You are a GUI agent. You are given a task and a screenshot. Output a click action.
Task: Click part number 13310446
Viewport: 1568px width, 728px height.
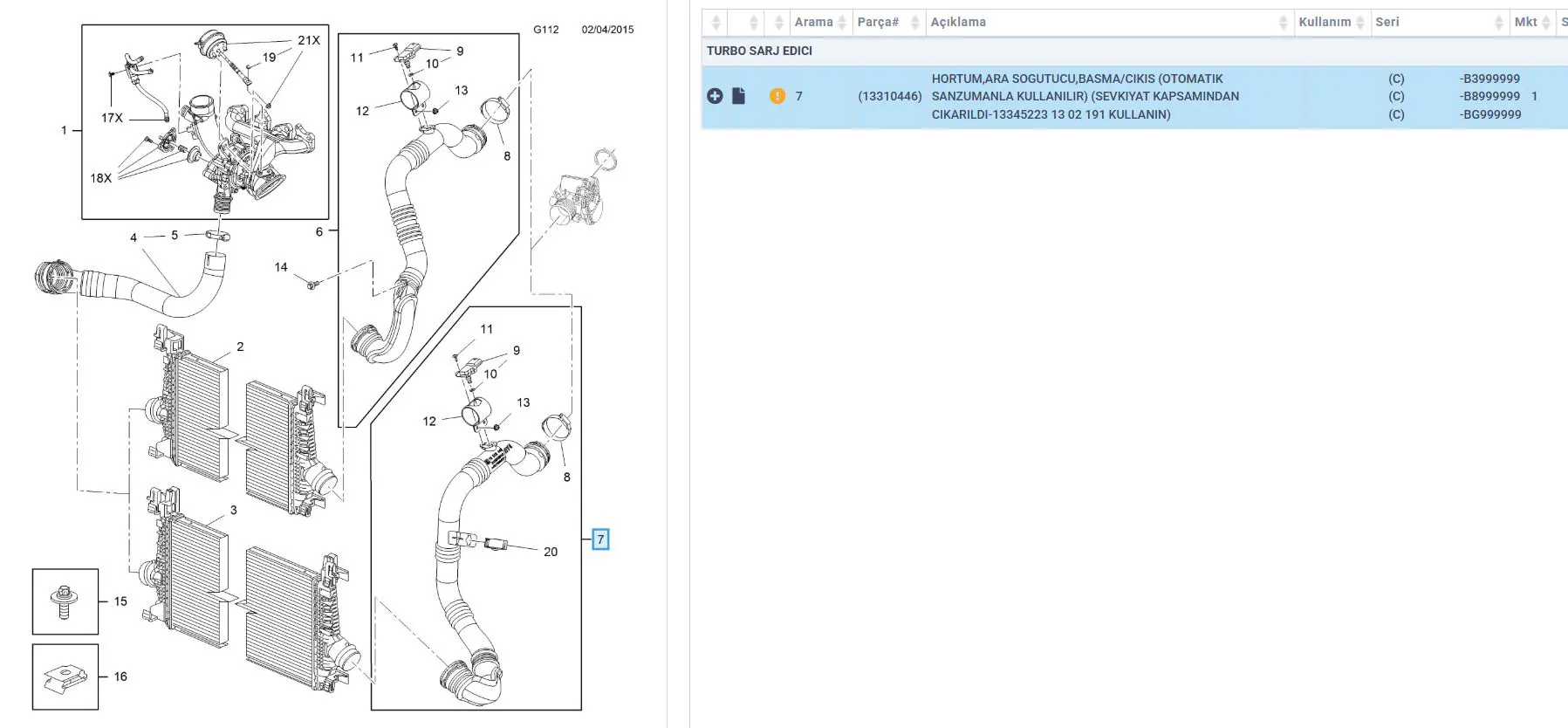pos(889,96)
